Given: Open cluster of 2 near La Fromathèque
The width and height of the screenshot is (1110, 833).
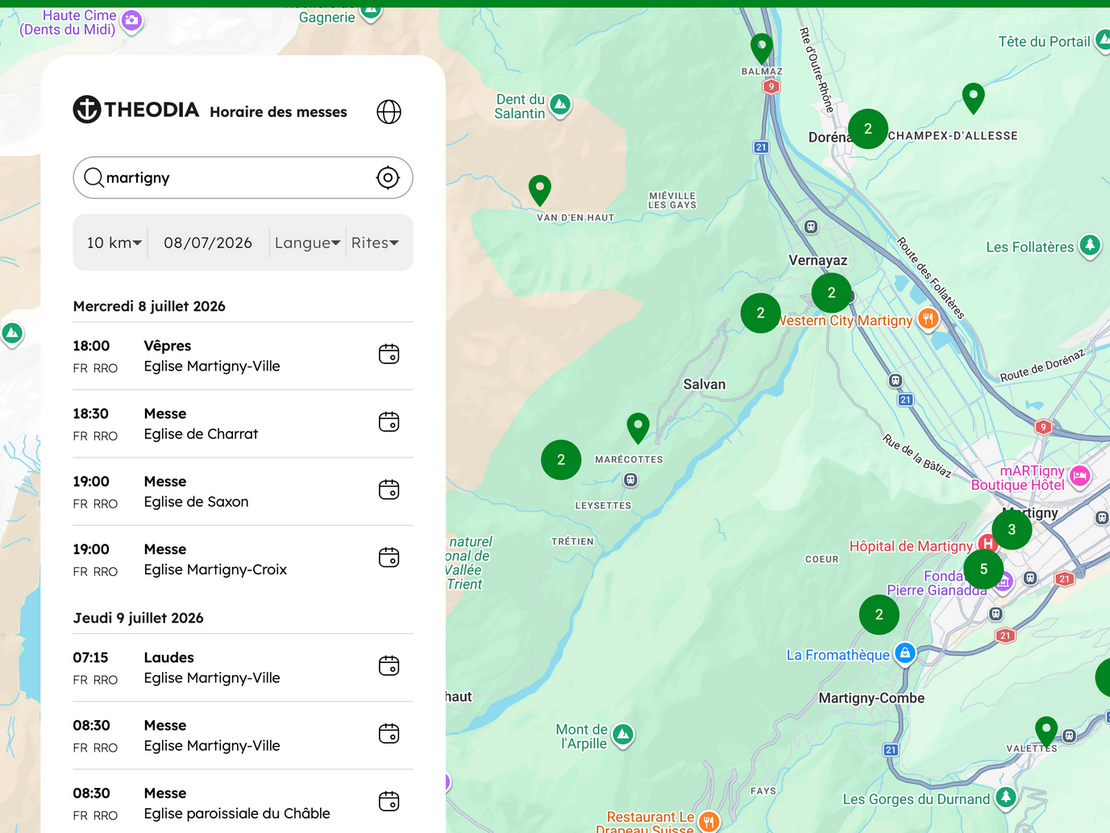Looking at the screenshot, I should (879, 614).
